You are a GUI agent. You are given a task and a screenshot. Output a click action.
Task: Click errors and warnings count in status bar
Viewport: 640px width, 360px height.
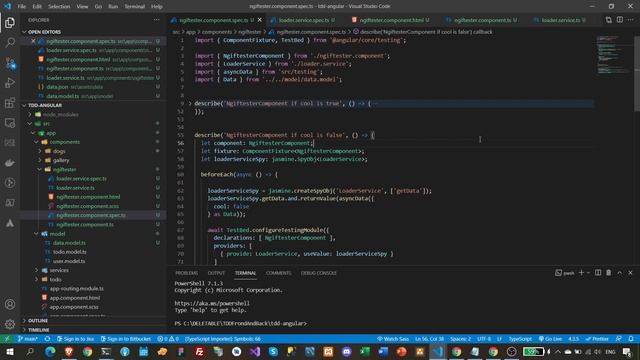tap(168, 339)
